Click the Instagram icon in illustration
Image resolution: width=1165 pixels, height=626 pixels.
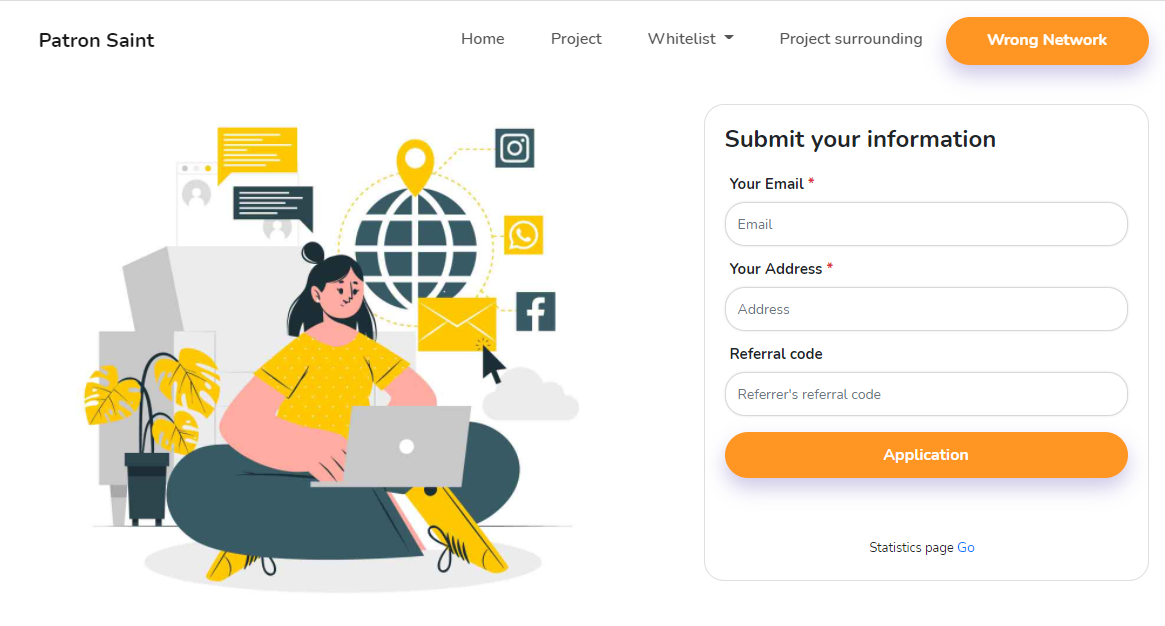click(x=514, y=148)
